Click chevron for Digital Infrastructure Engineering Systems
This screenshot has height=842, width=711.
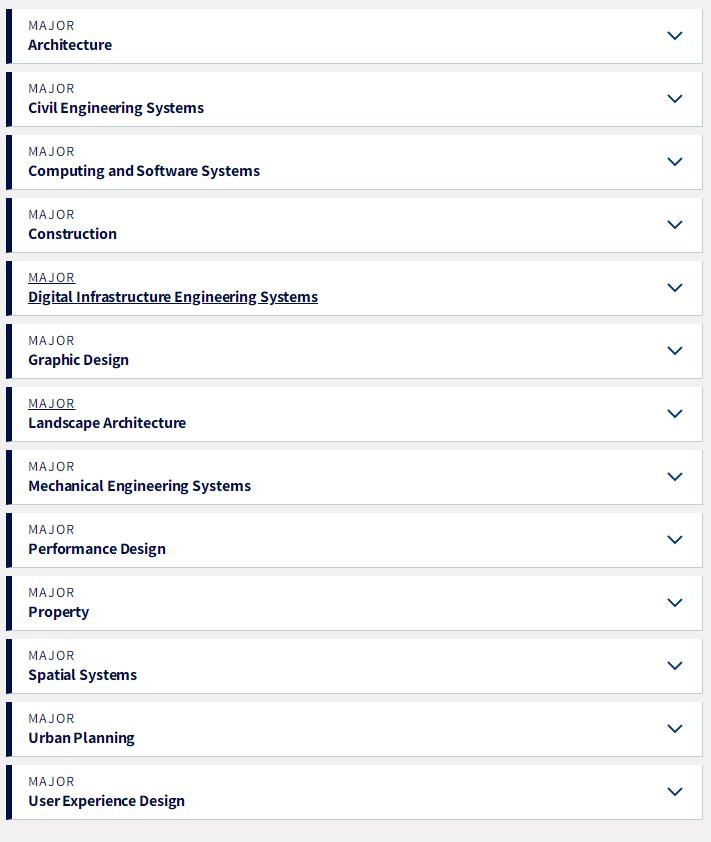tap(674, 288)
